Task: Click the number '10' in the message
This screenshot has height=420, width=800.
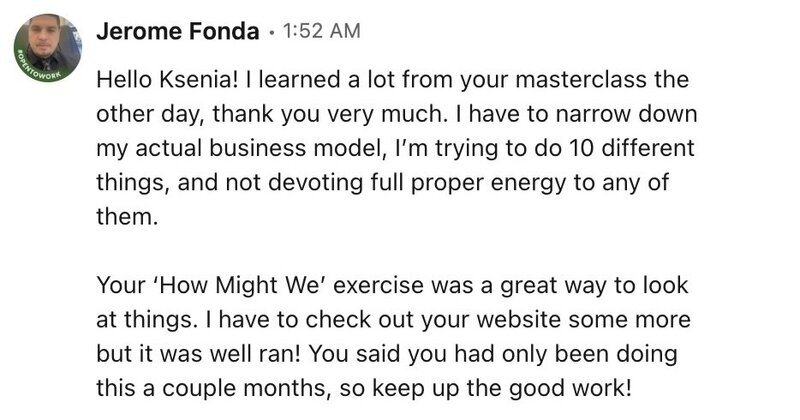Action: 580,148
